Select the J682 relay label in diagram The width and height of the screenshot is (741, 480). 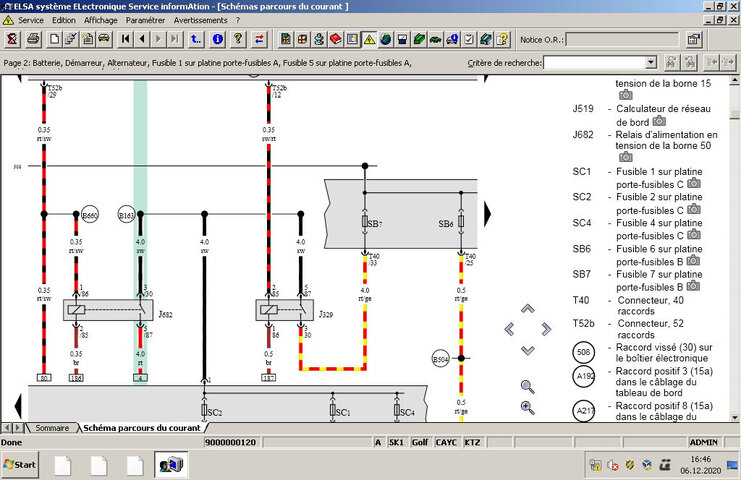(x=165, y=314)
